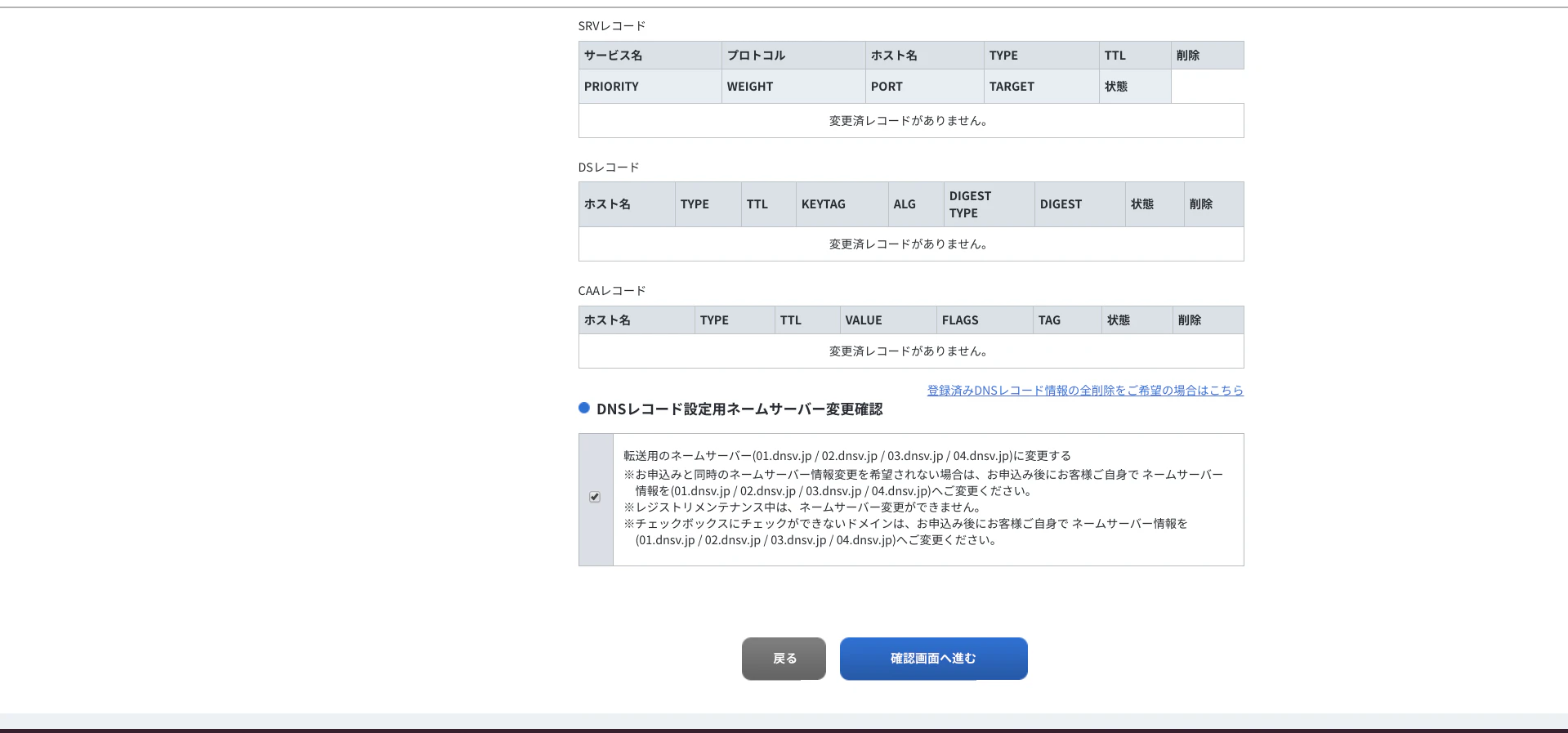The image size is (1568, 733).
Task: Open the link to delete all registered DNS records
Action: click(x=1085, y=391)
